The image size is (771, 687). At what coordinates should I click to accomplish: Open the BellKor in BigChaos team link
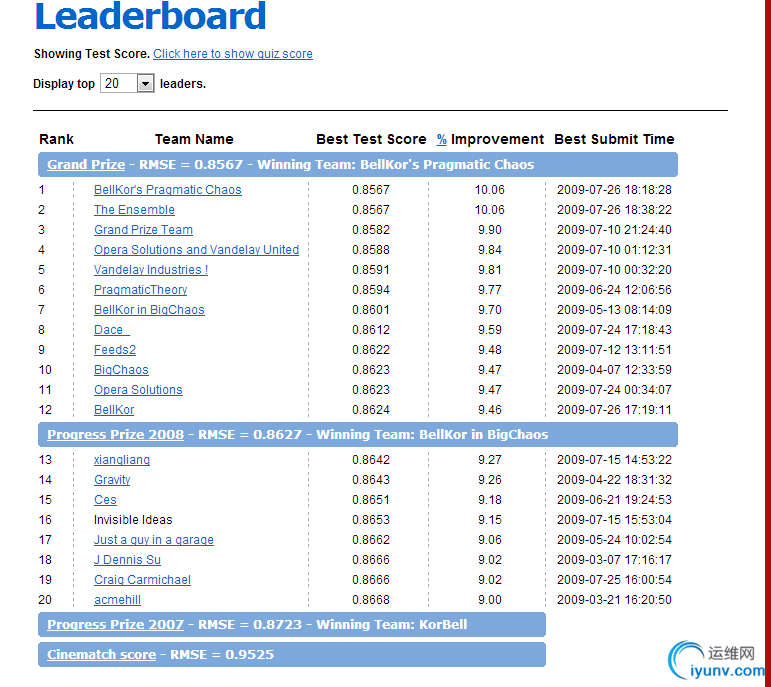[x=149, y=310]
